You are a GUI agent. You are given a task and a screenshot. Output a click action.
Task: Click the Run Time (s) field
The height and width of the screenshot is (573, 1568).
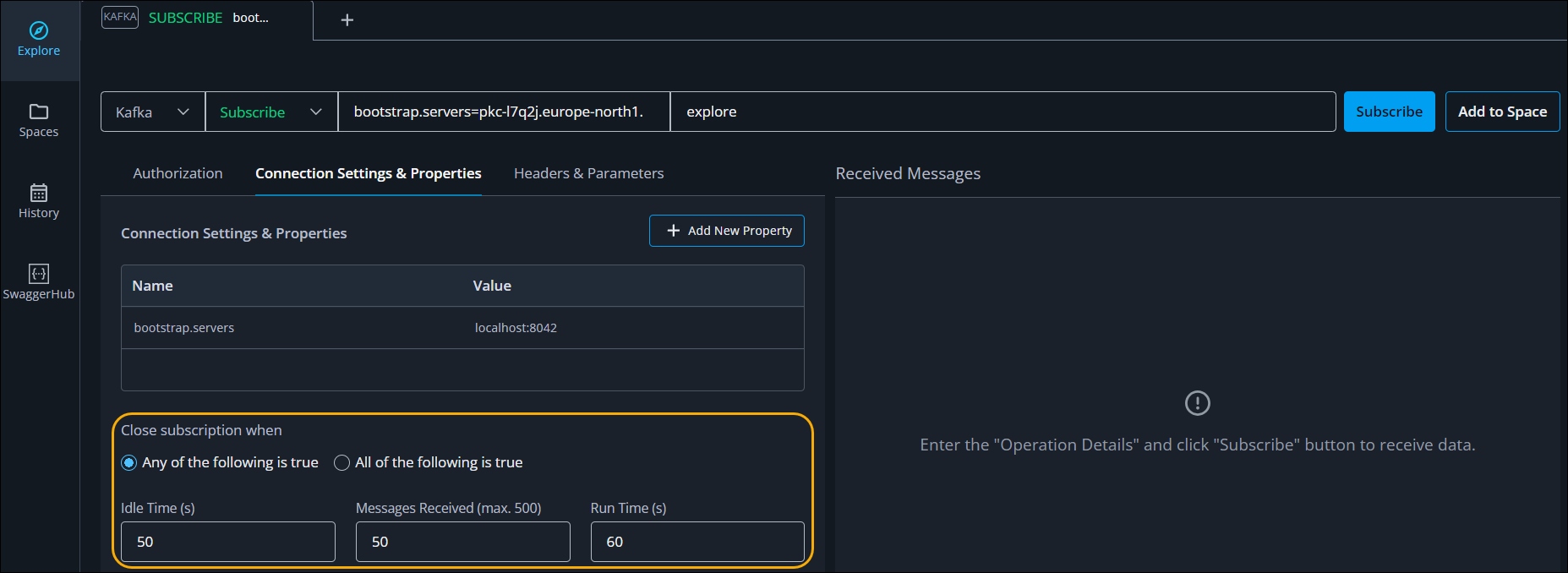pos(697,542)
